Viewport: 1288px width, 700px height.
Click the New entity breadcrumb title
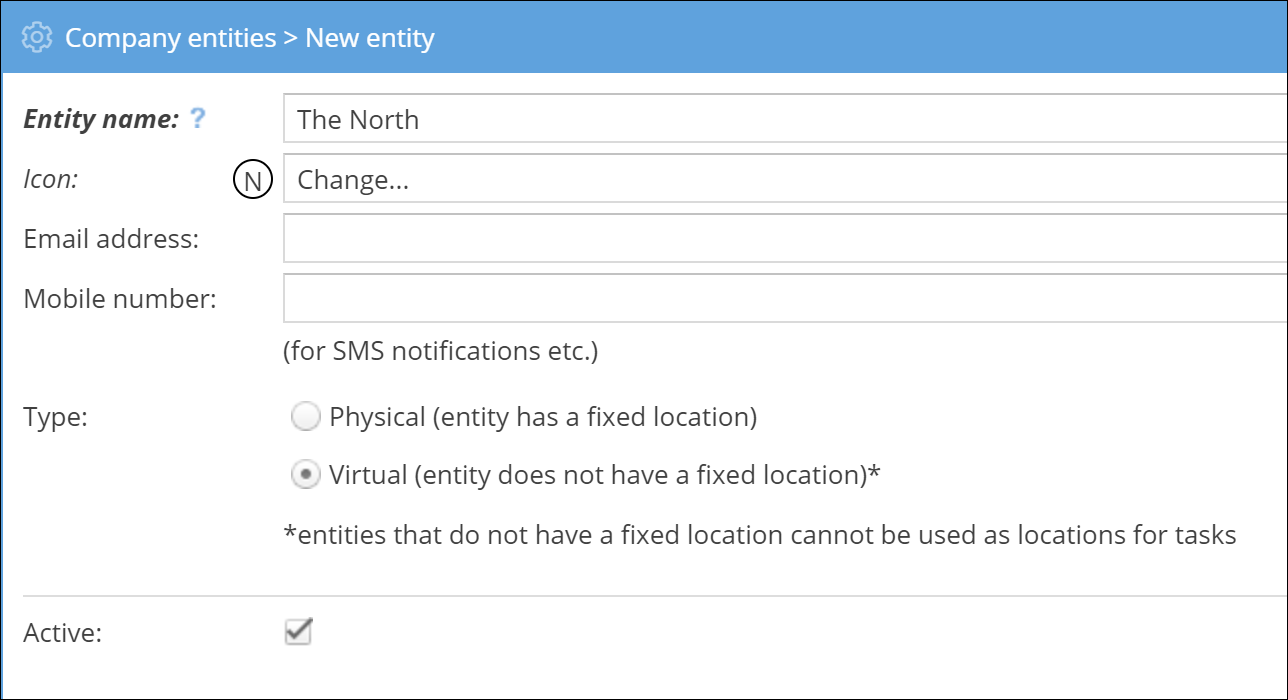(370, 38)
